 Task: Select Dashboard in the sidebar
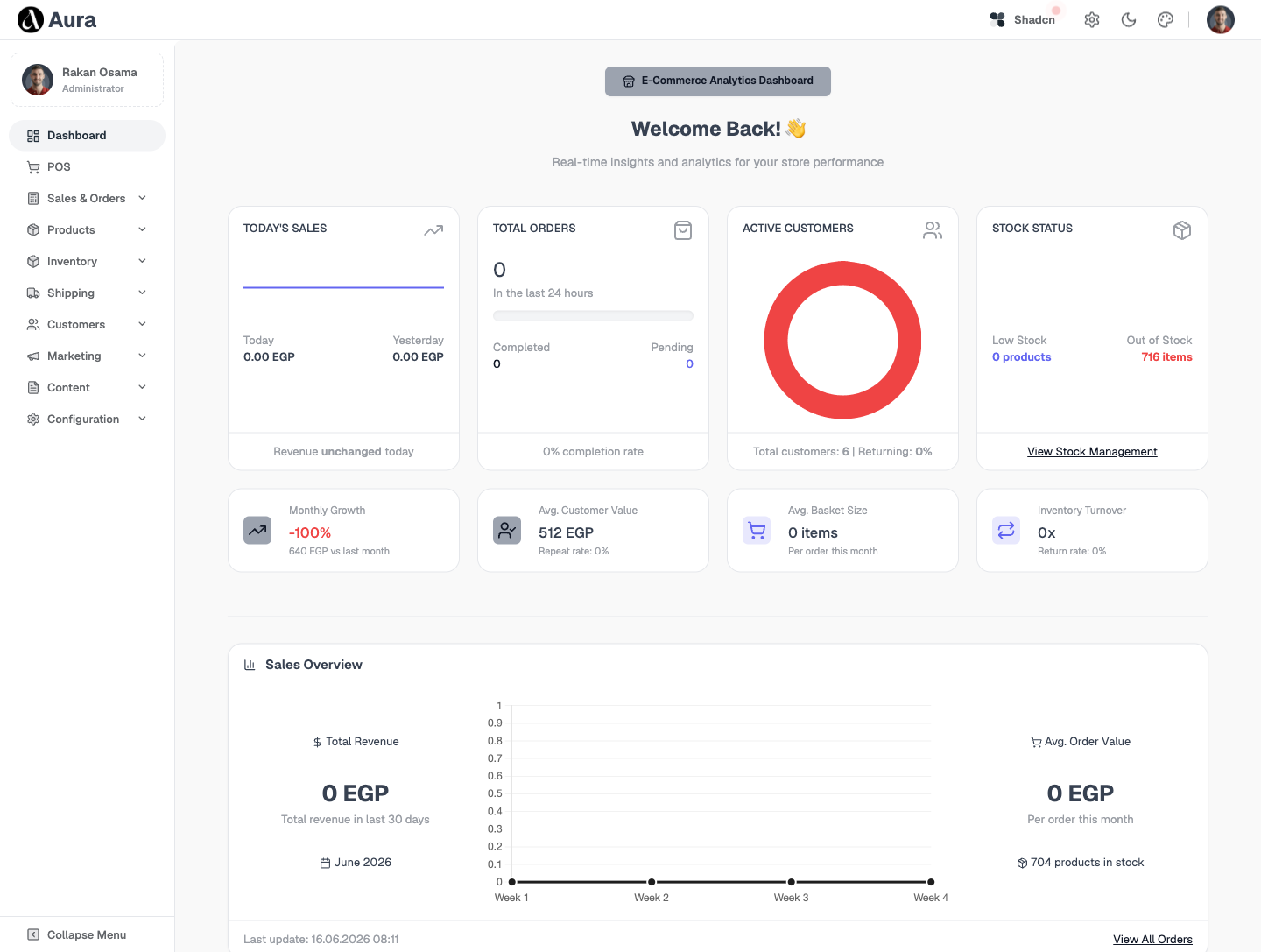[87, 136]
